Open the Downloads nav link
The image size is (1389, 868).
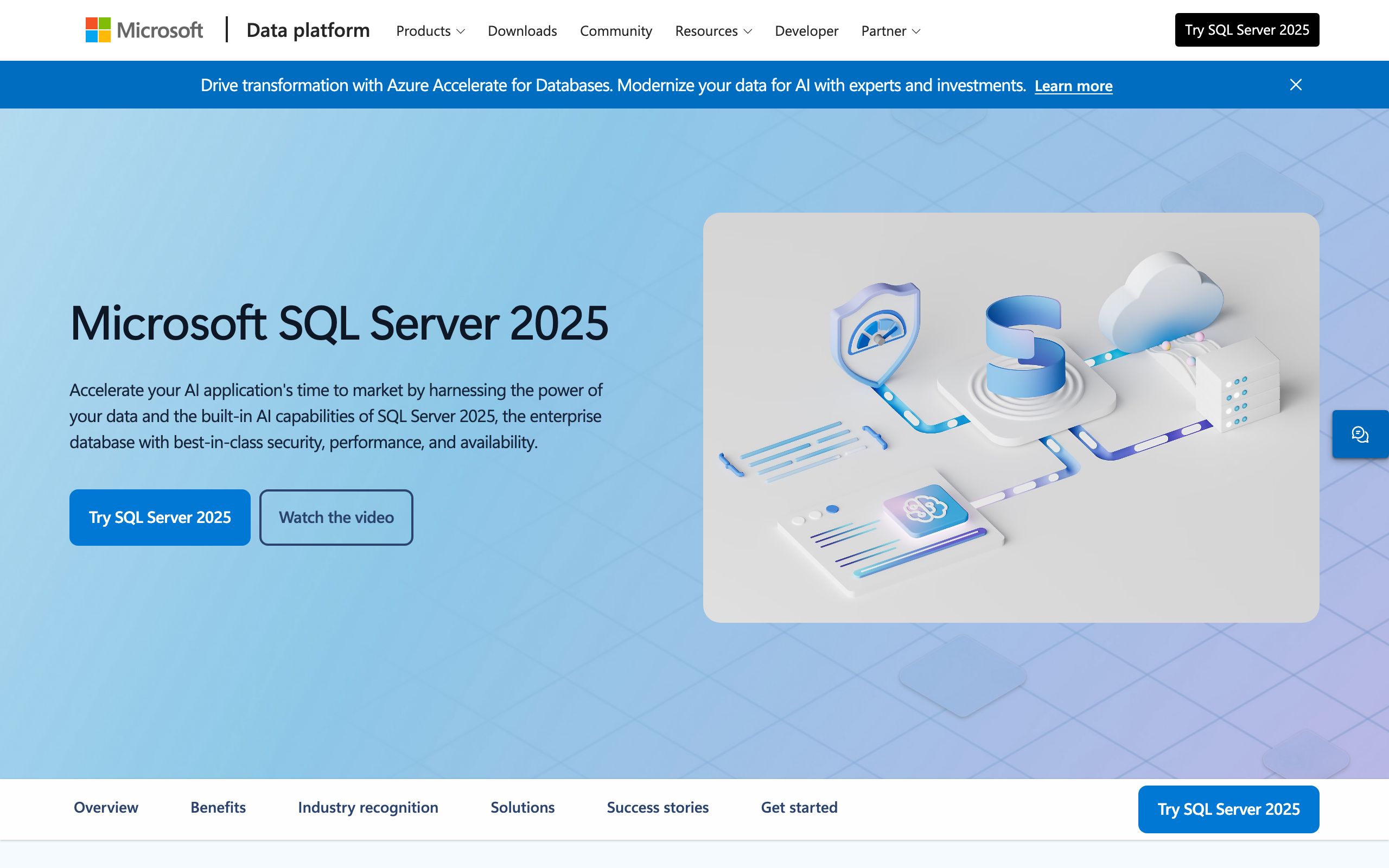(522, 30)
